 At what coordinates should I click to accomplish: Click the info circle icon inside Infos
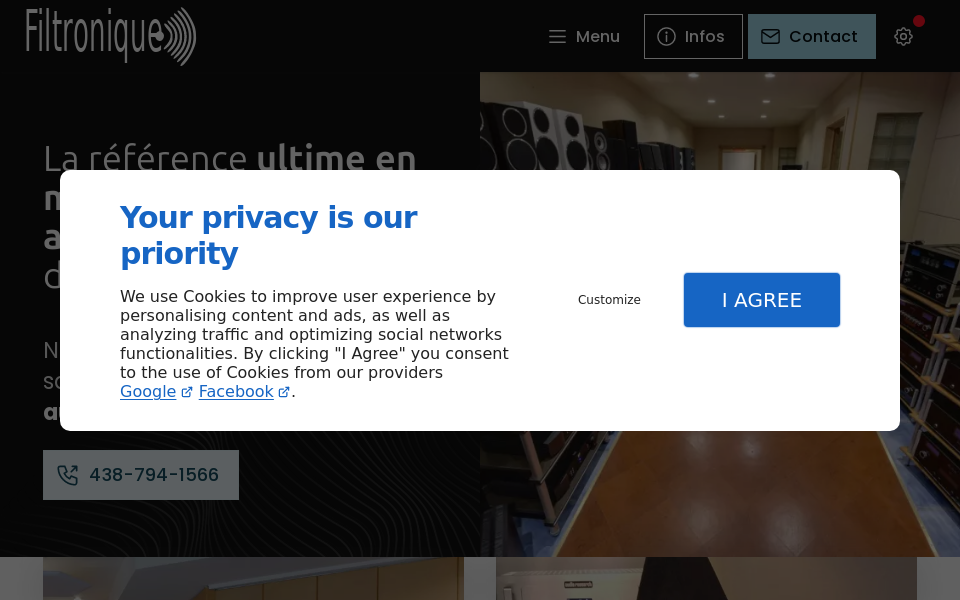[x=666, y=36]
